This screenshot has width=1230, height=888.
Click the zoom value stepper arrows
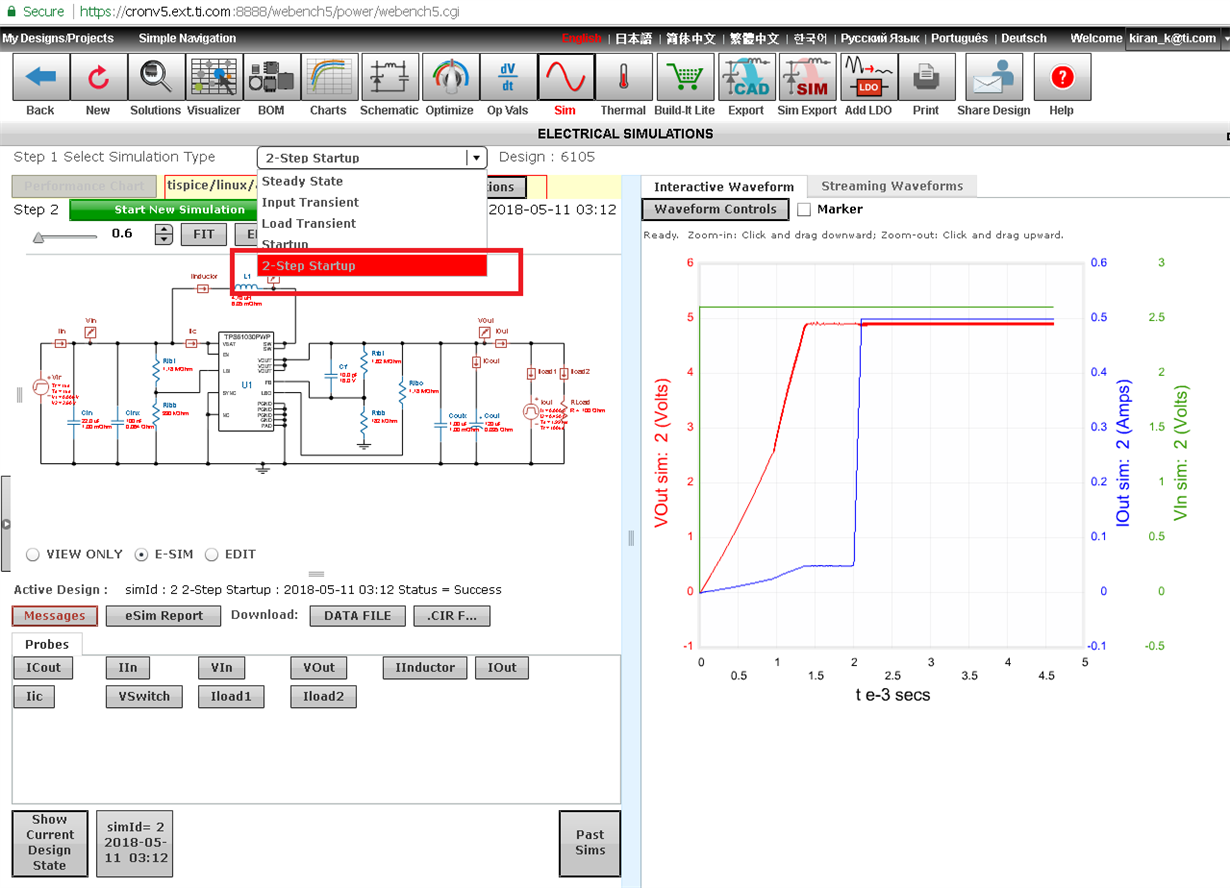(x=164, y=234)
